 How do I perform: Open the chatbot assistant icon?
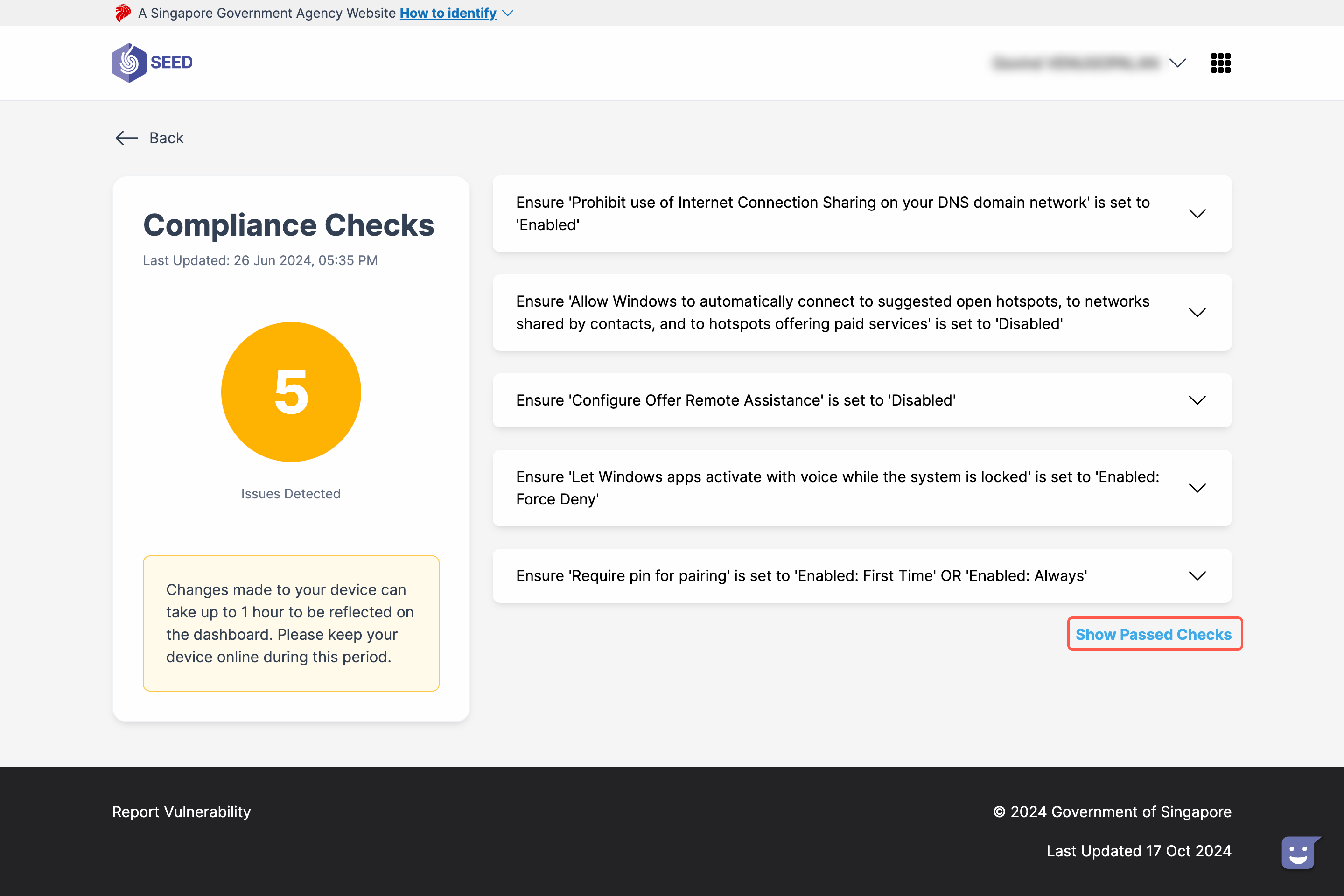tap(1299, 852)
